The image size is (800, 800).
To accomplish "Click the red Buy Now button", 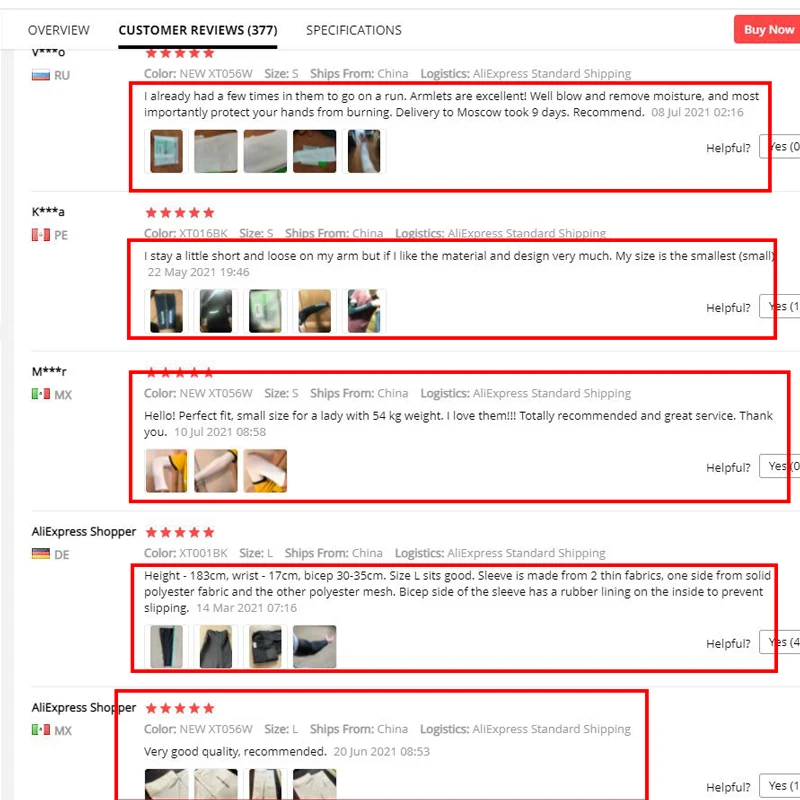I will tap(767, 30).
